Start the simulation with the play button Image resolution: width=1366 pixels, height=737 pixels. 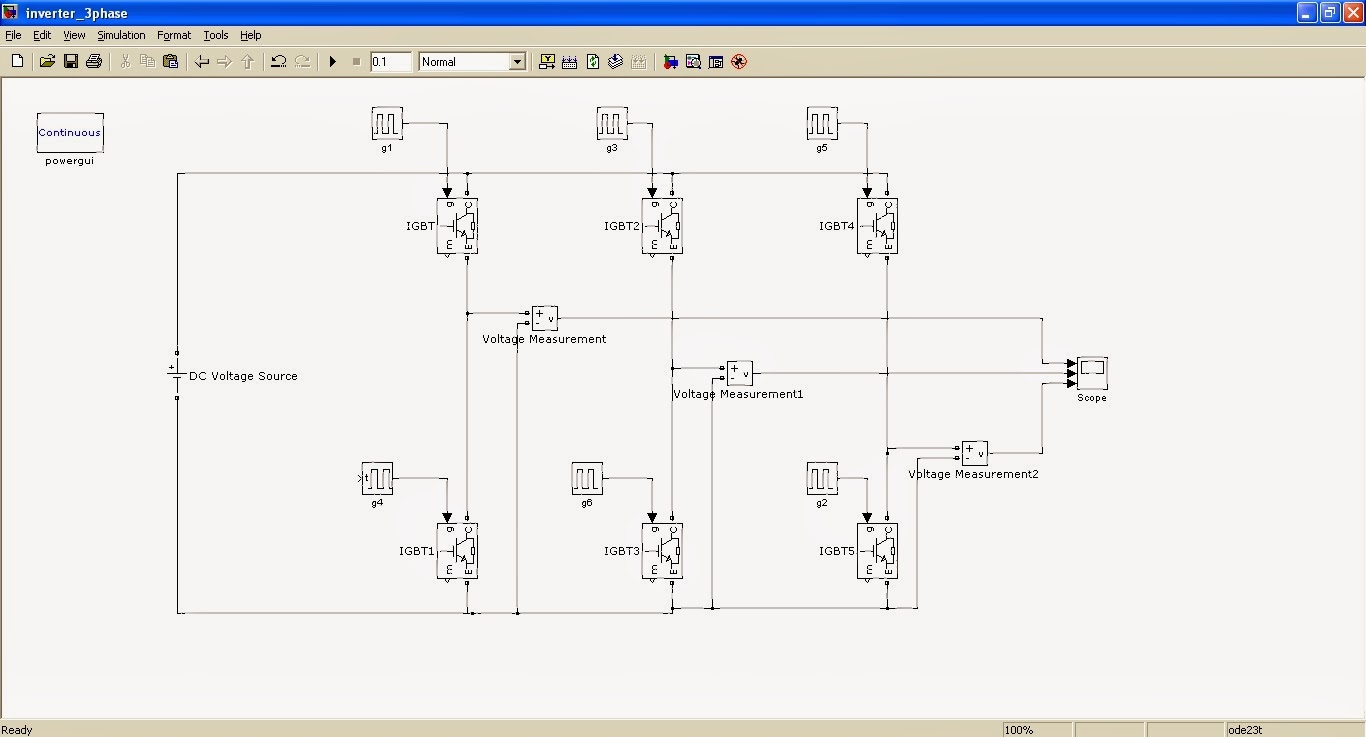tap(333, 62)
